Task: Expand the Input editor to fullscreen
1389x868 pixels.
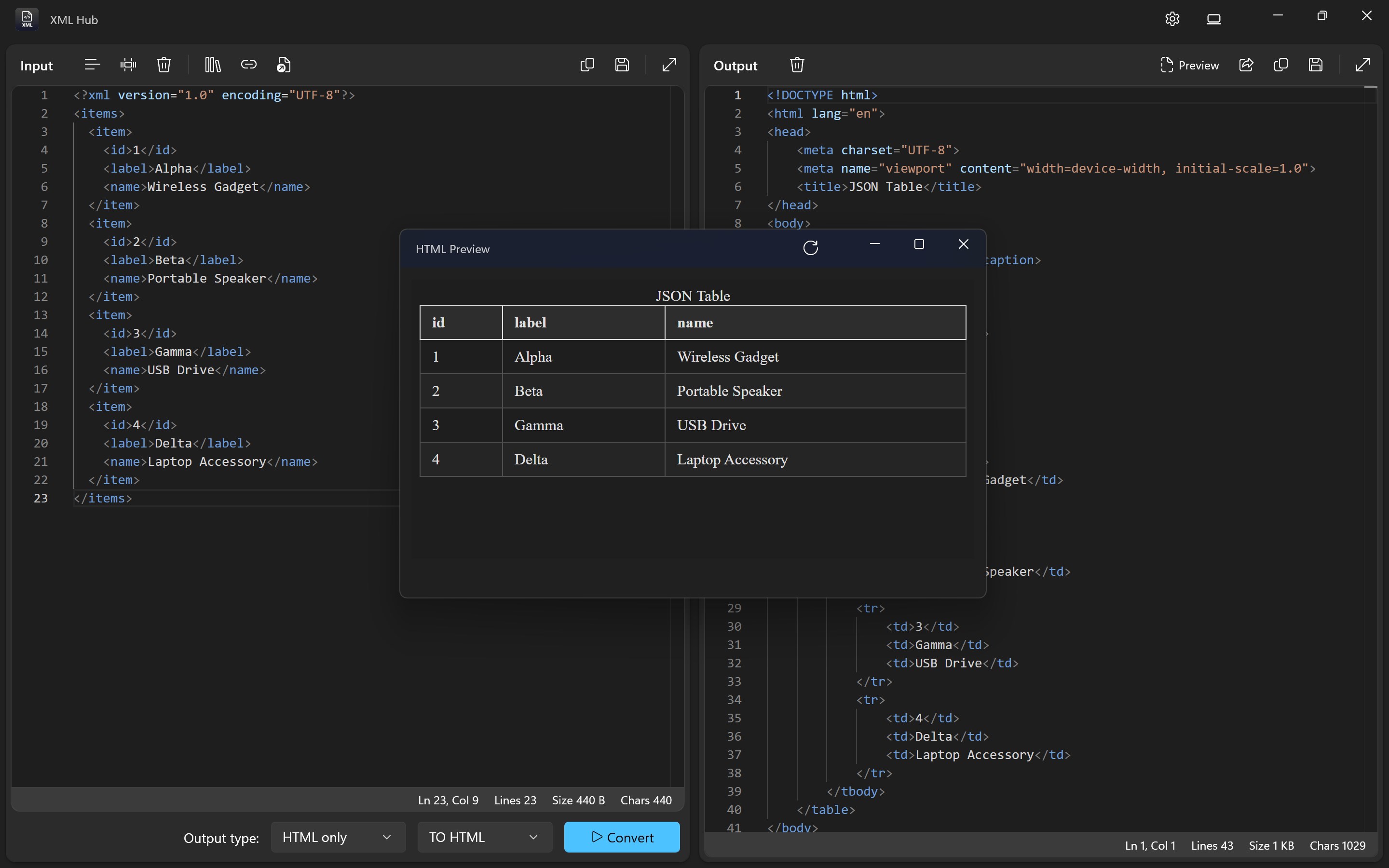Action: pos(668,64)
